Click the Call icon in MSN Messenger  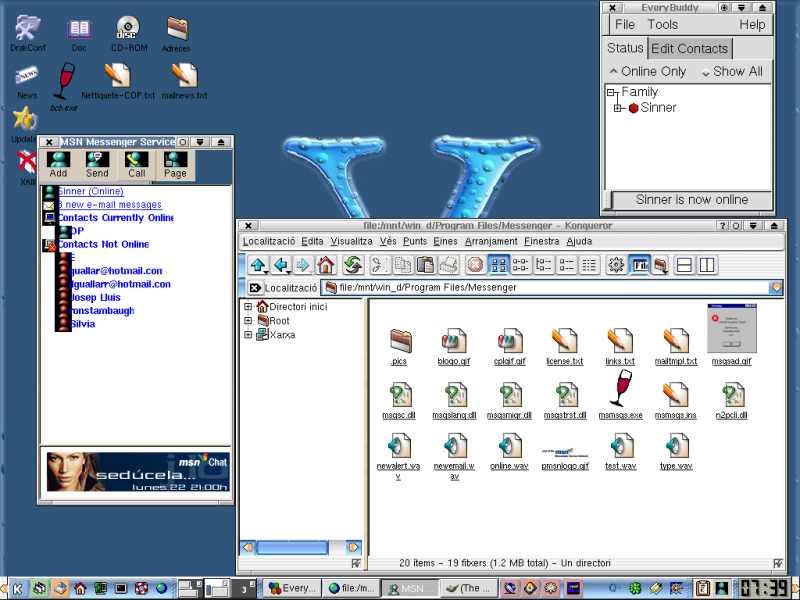point(136,165)
